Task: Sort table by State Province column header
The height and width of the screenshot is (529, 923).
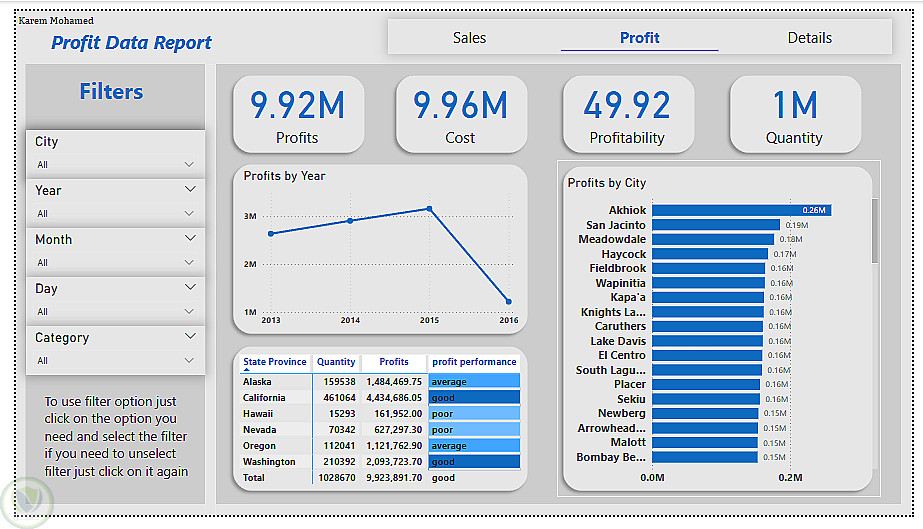Action: coord(275,362)
